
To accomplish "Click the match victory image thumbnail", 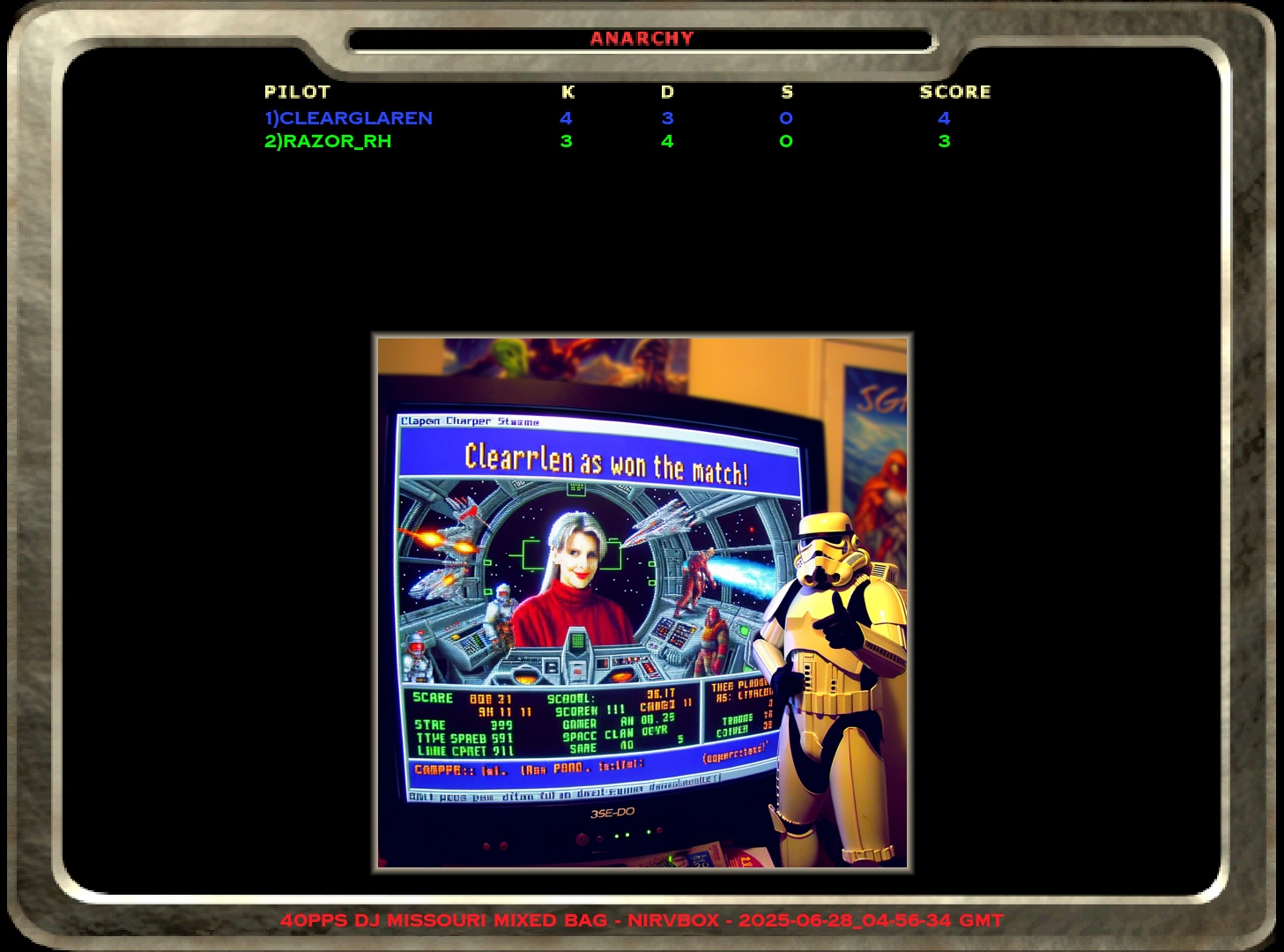I will tap(642, 603).
